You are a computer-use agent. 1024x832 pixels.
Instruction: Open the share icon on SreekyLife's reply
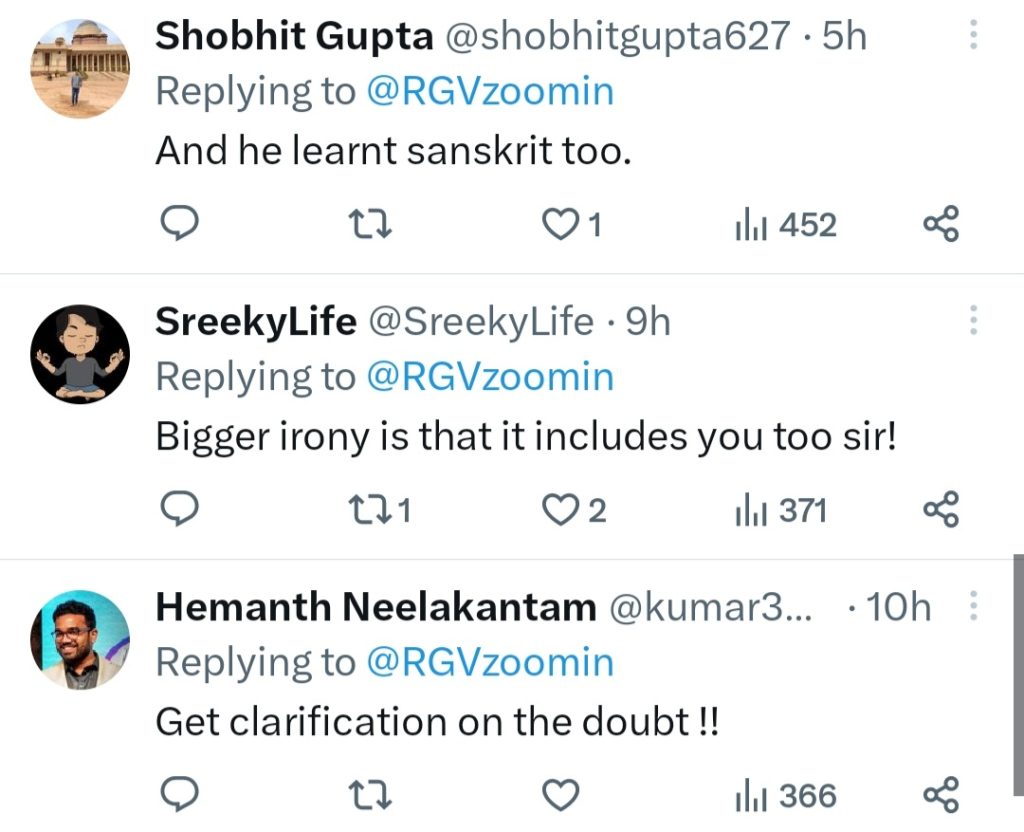(938, 509)
